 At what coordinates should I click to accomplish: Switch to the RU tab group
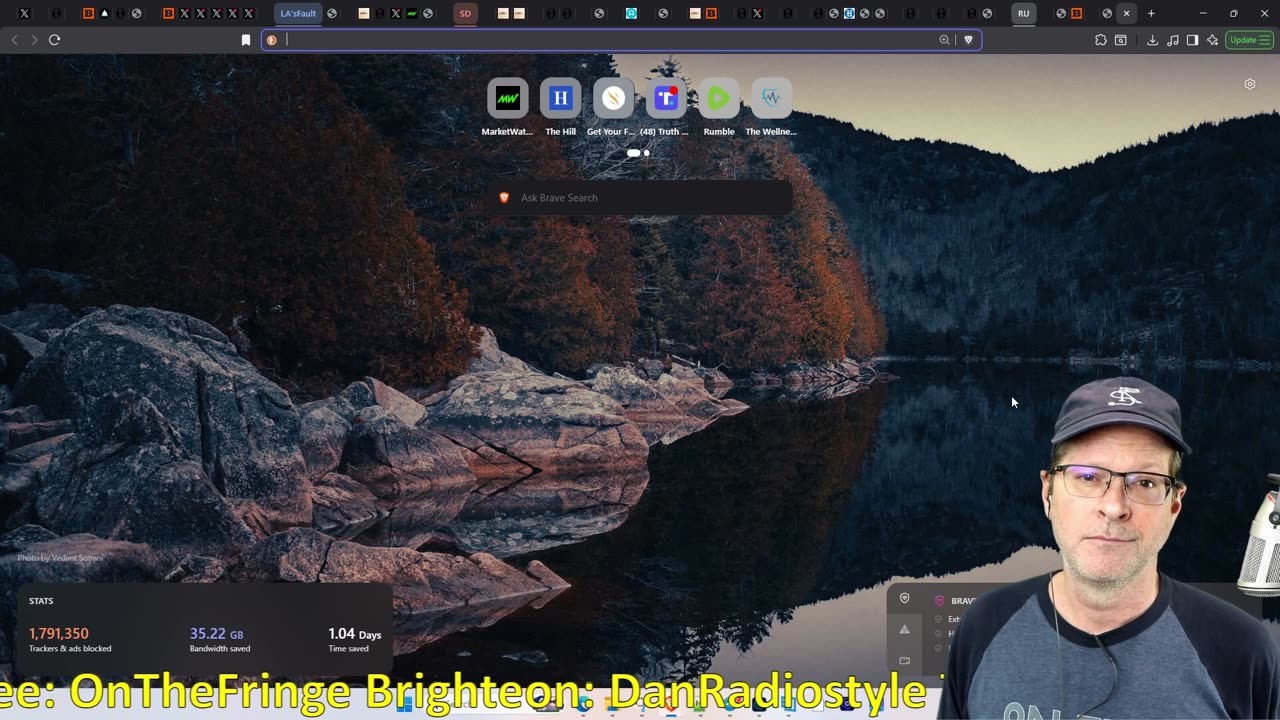pos(1023,14)
